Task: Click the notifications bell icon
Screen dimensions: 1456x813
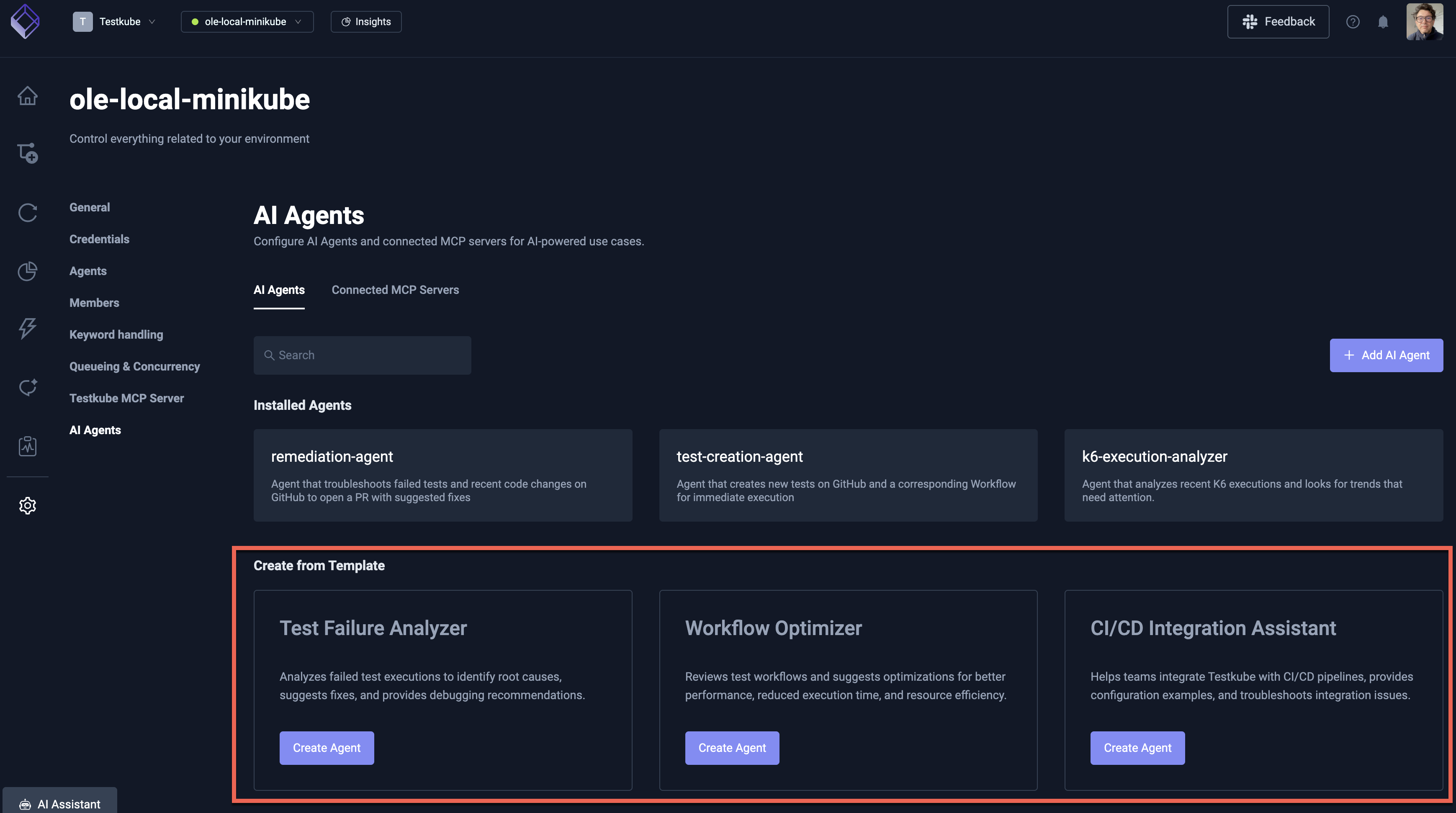Action: pos(1384,21)
